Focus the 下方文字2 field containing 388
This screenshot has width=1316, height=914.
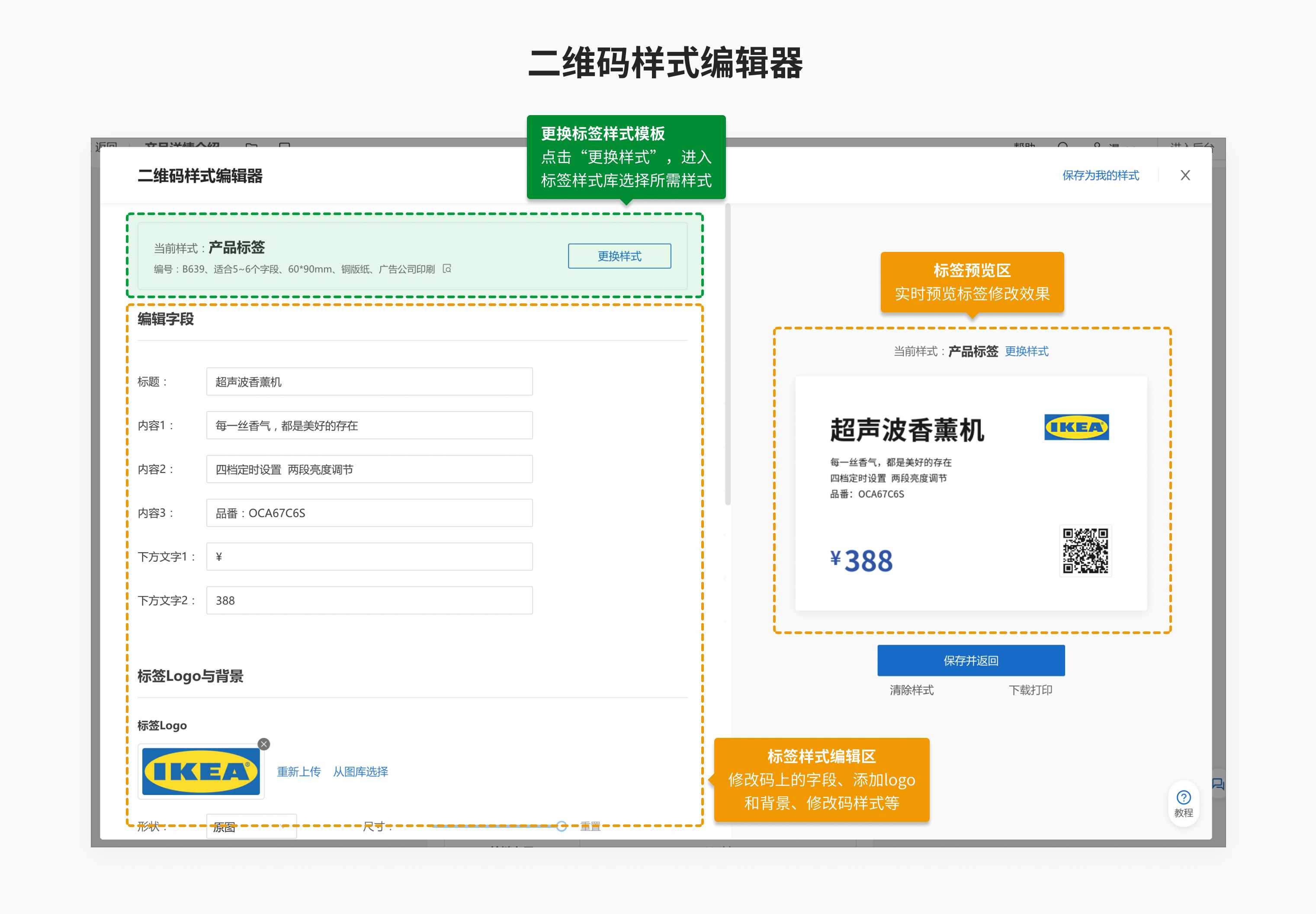coord(369,600)
